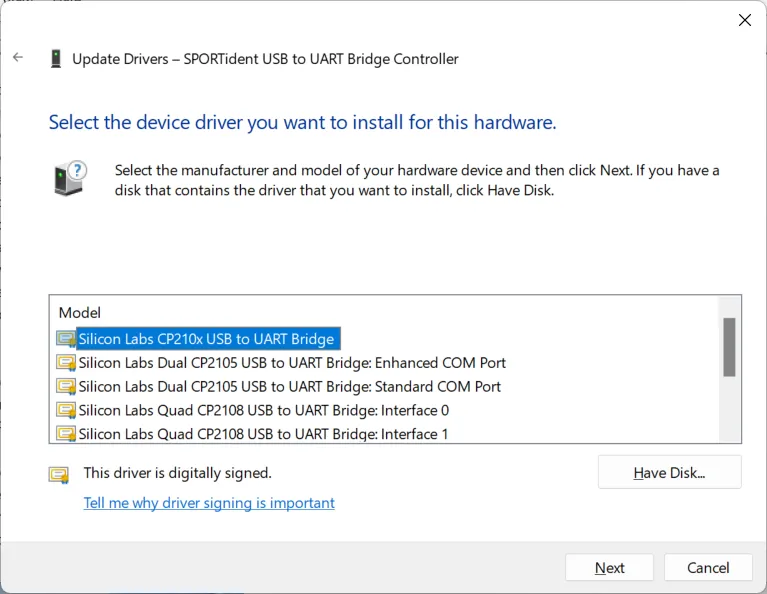Click the device icon beside the Update Drivers title

(55, 59)
